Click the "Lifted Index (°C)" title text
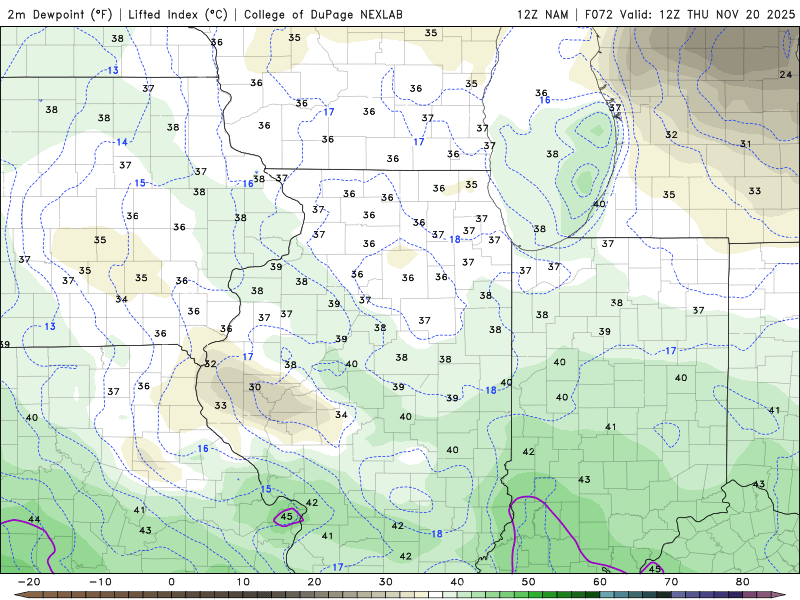 point(178,14)
